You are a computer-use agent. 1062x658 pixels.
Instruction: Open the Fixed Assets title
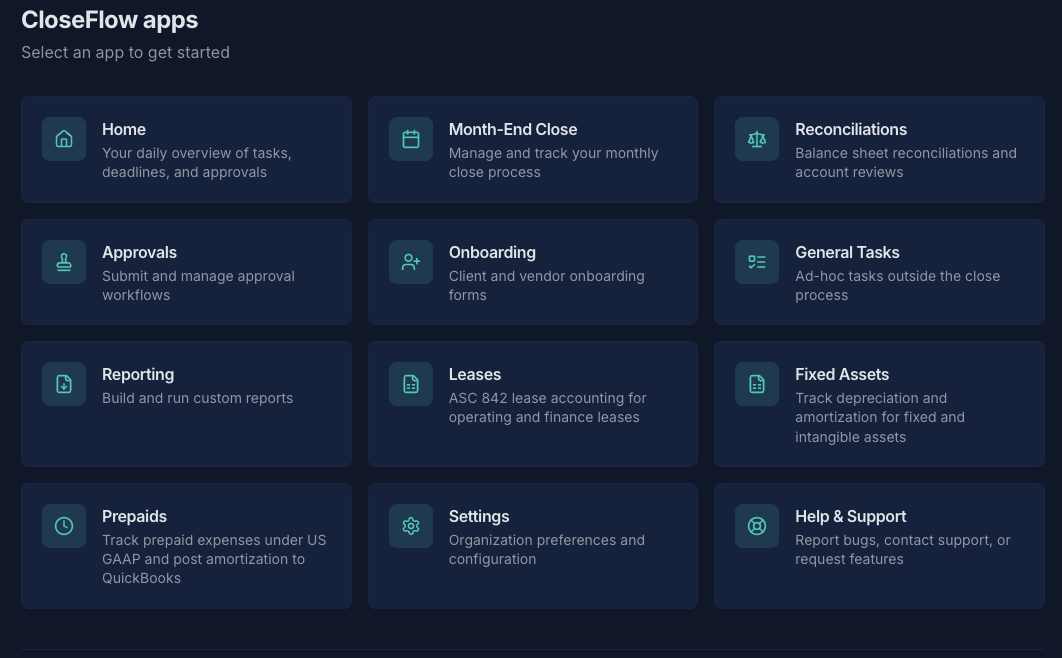coord(842,374)
